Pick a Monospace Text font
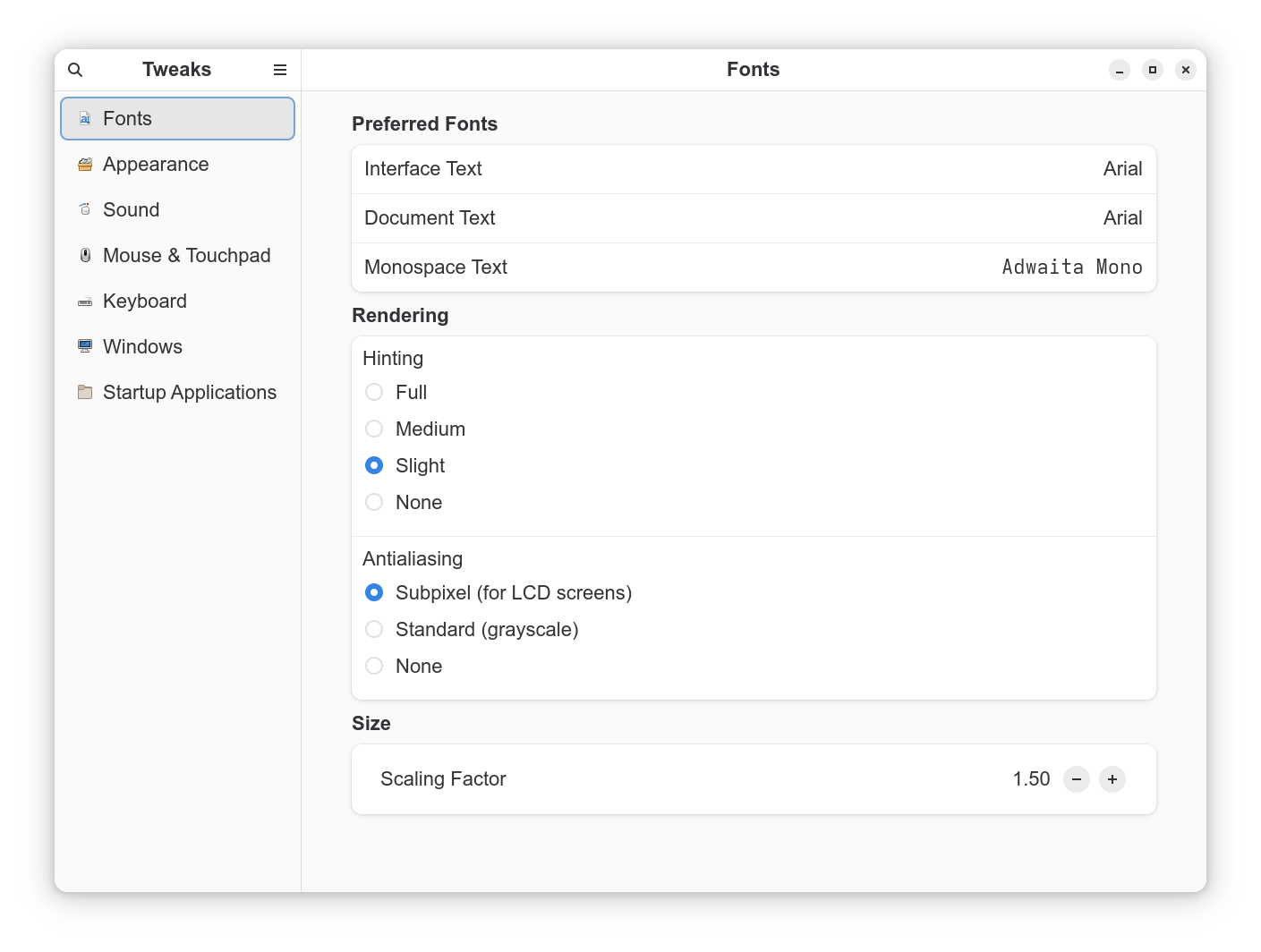 coord(754,268)
